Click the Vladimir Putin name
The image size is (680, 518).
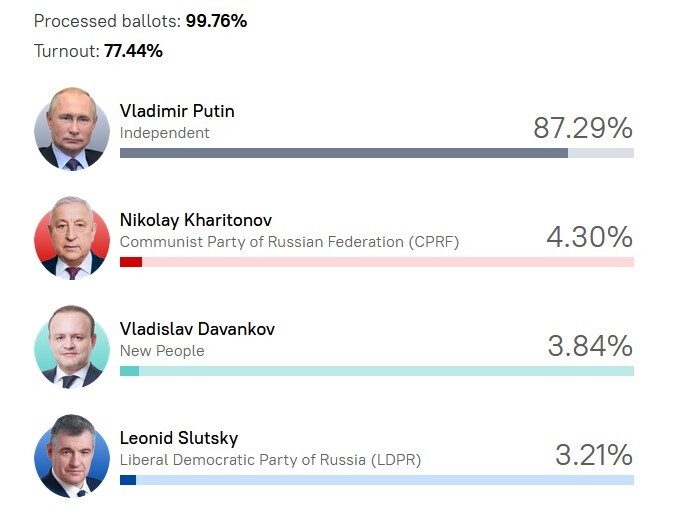[177, 111]
